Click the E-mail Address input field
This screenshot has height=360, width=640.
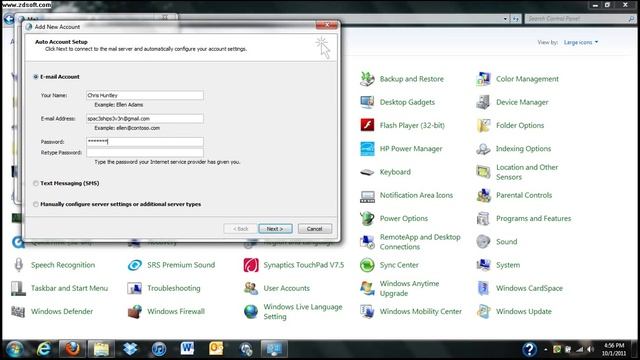click(145, 118)
